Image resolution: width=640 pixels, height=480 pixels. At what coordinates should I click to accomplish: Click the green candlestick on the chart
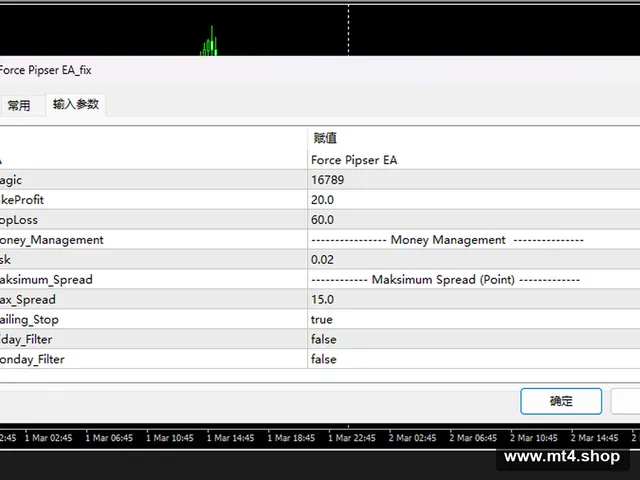209,42
